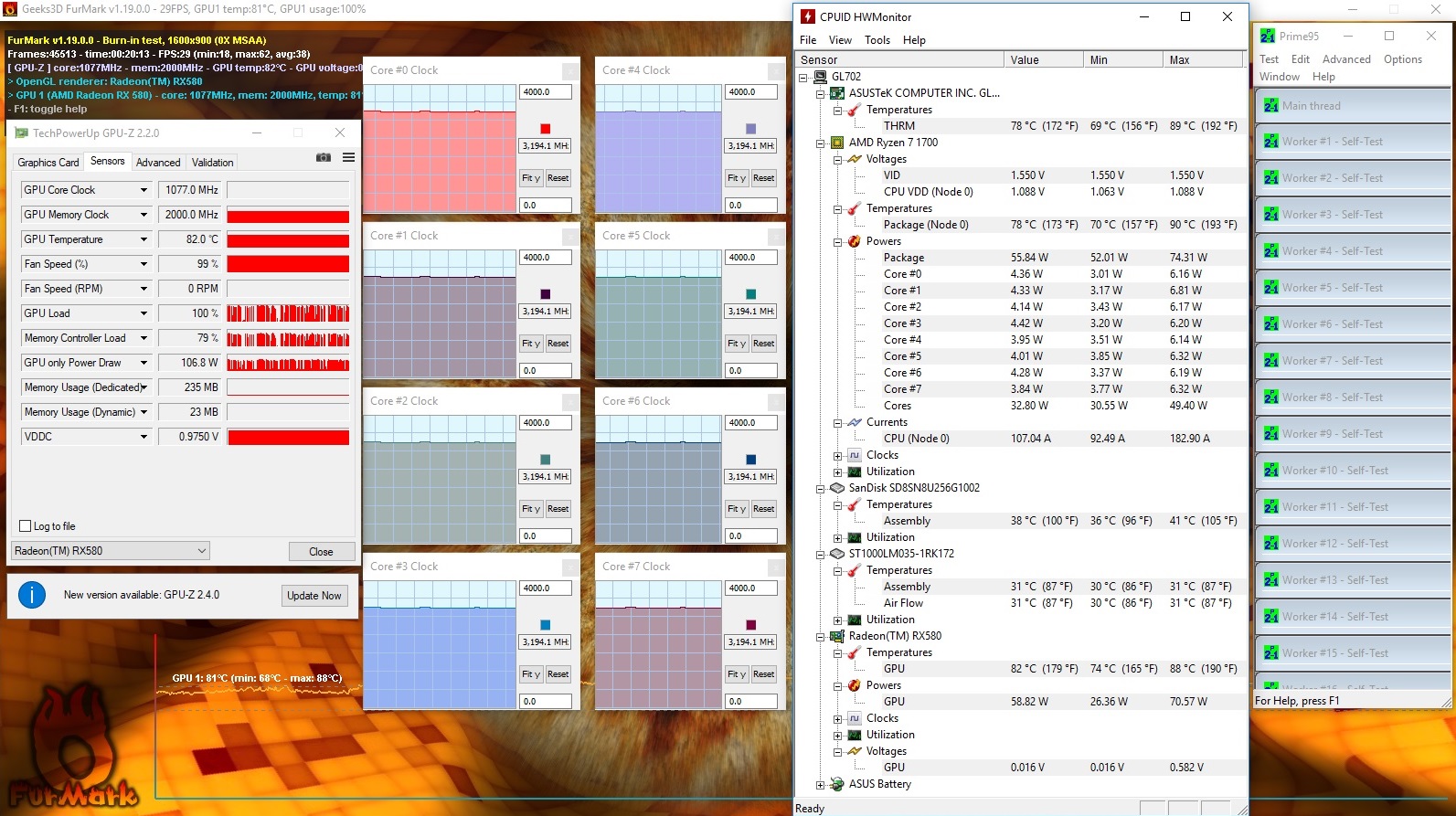This screenshot has height=816, width=1456.
Task: Open the Prime95 Options menu
Action: pos(1402,59)
